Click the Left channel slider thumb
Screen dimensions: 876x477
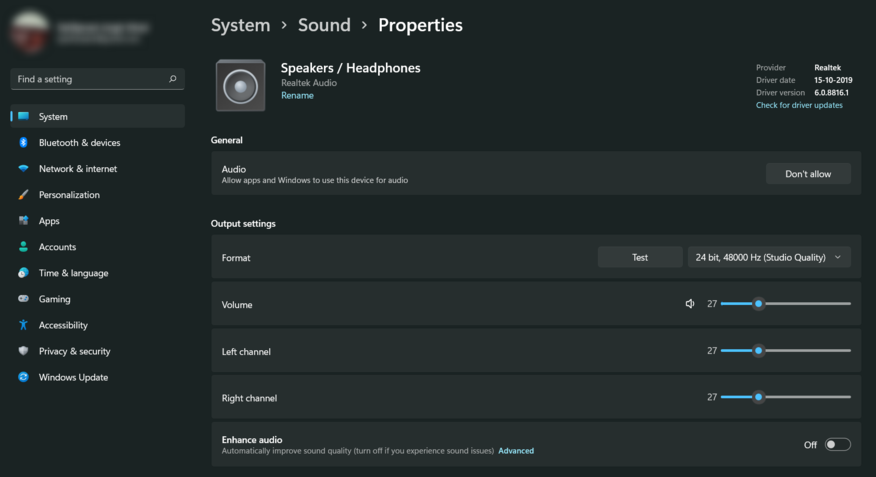coord(759,351)
